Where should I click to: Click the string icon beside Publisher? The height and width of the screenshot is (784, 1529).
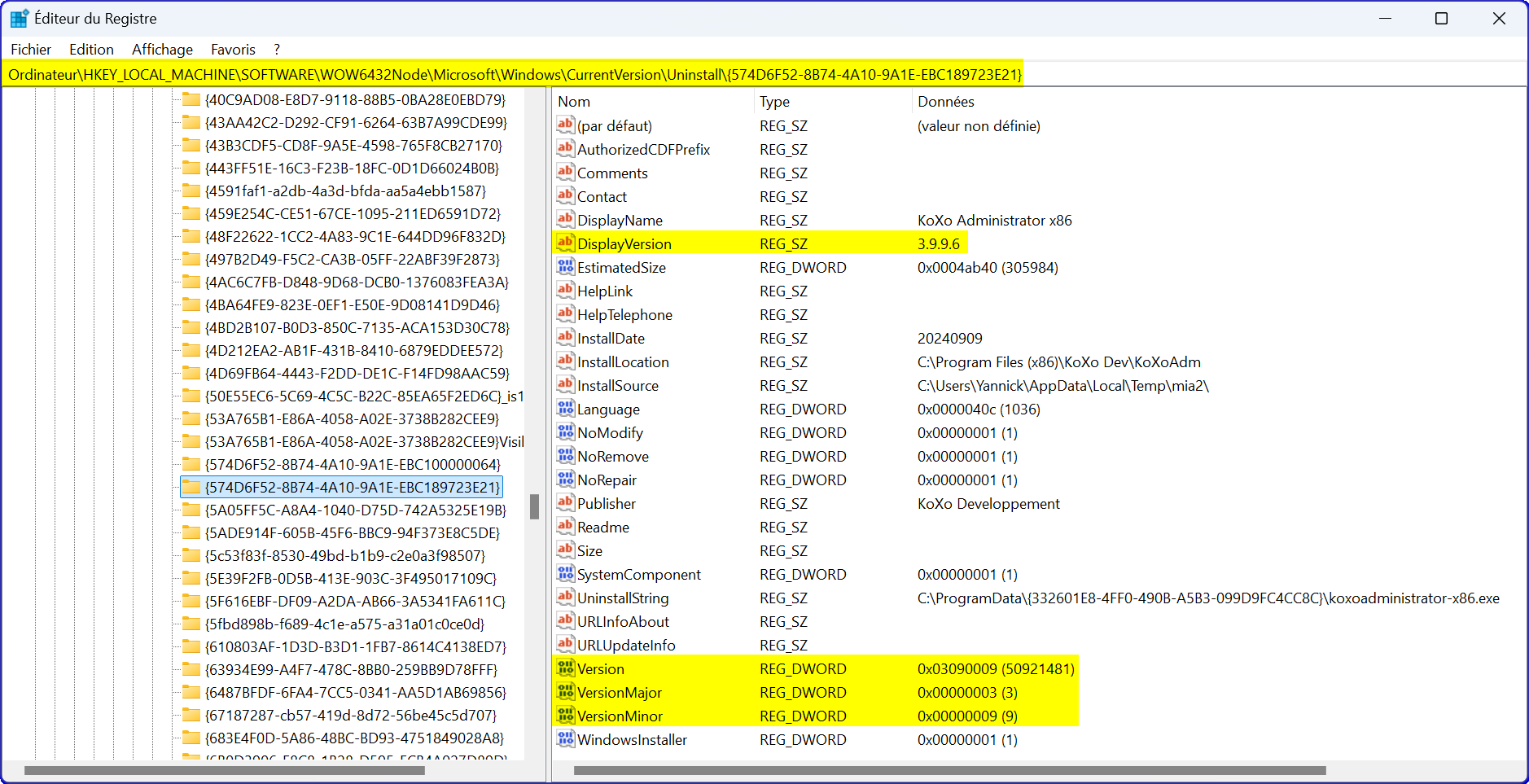(x=566, y=502)
